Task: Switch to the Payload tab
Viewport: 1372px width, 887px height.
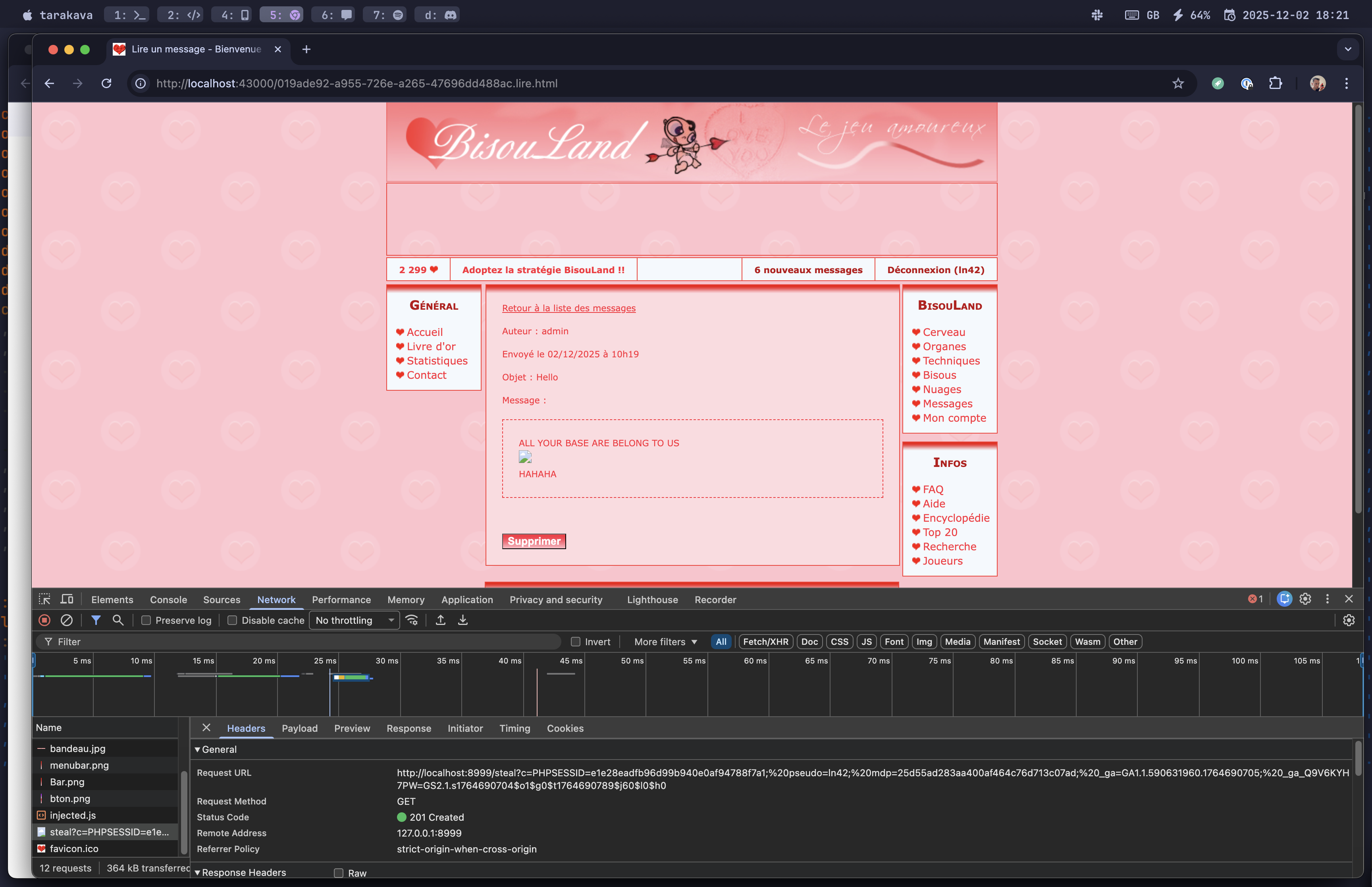Action: pyautogui.click(x=299, y=728)
